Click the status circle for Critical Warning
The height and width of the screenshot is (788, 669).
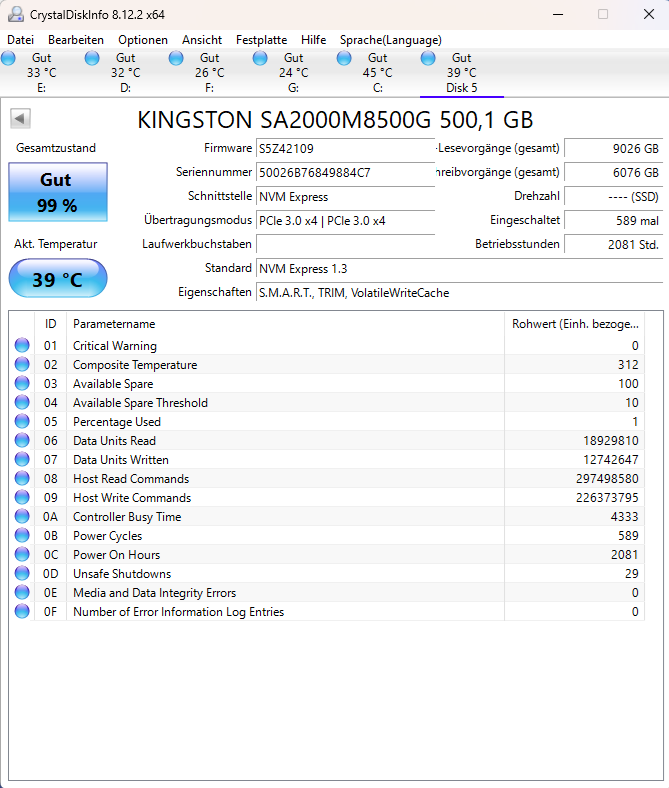[x=22, y=345]
